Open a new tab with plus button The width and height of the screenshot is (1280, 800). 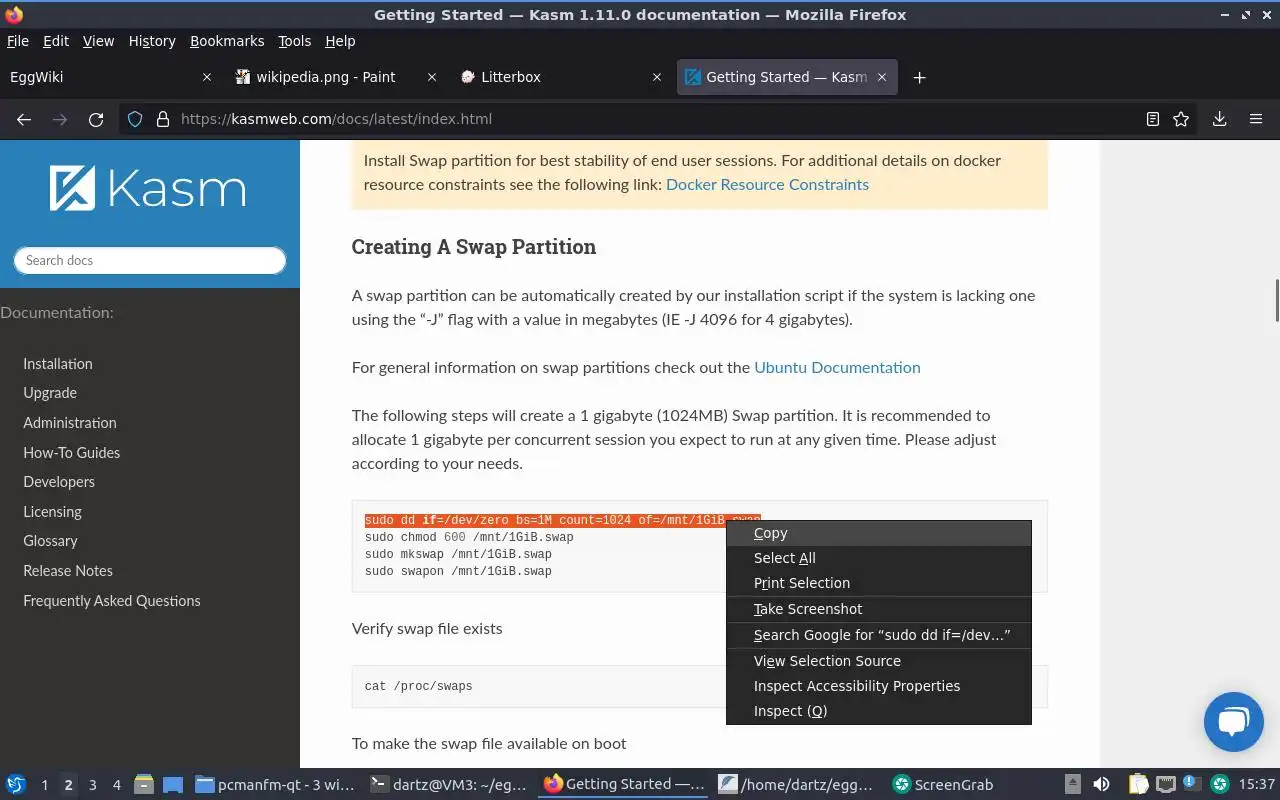[x=919, y=77]
